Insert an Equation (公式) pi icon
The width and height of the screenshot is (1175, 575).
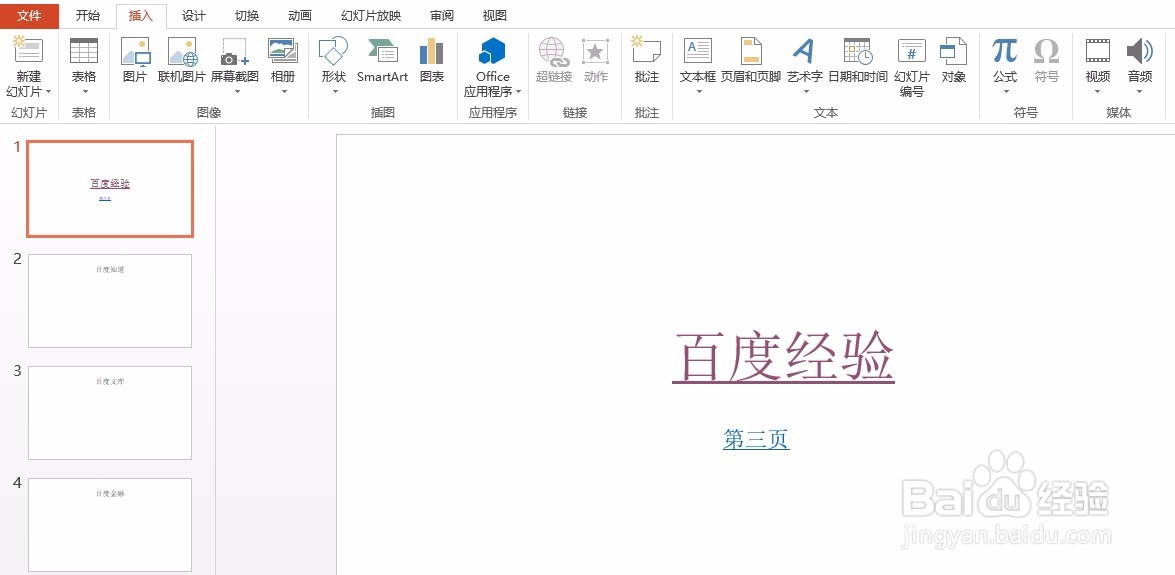1005,51
